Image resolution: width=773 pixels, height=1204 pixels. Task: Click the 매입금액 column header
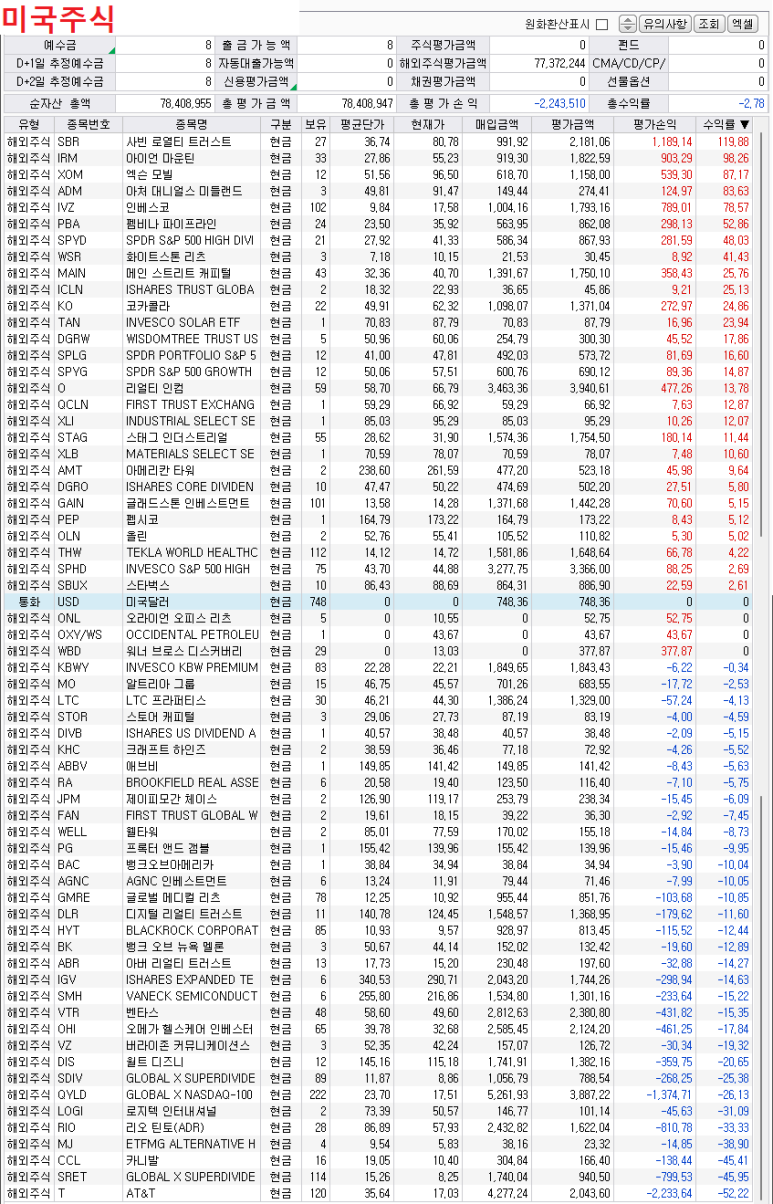(496, 124)
